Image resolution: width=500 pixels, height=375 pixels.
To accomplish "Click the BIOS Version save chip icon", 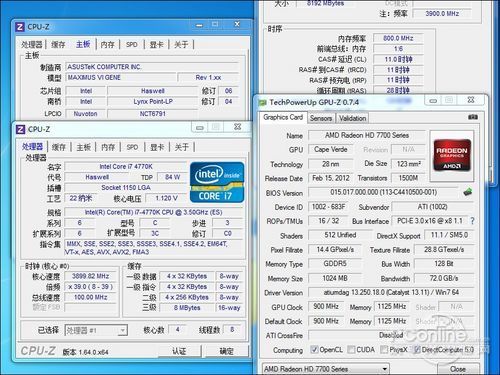I will coord(468,192).
